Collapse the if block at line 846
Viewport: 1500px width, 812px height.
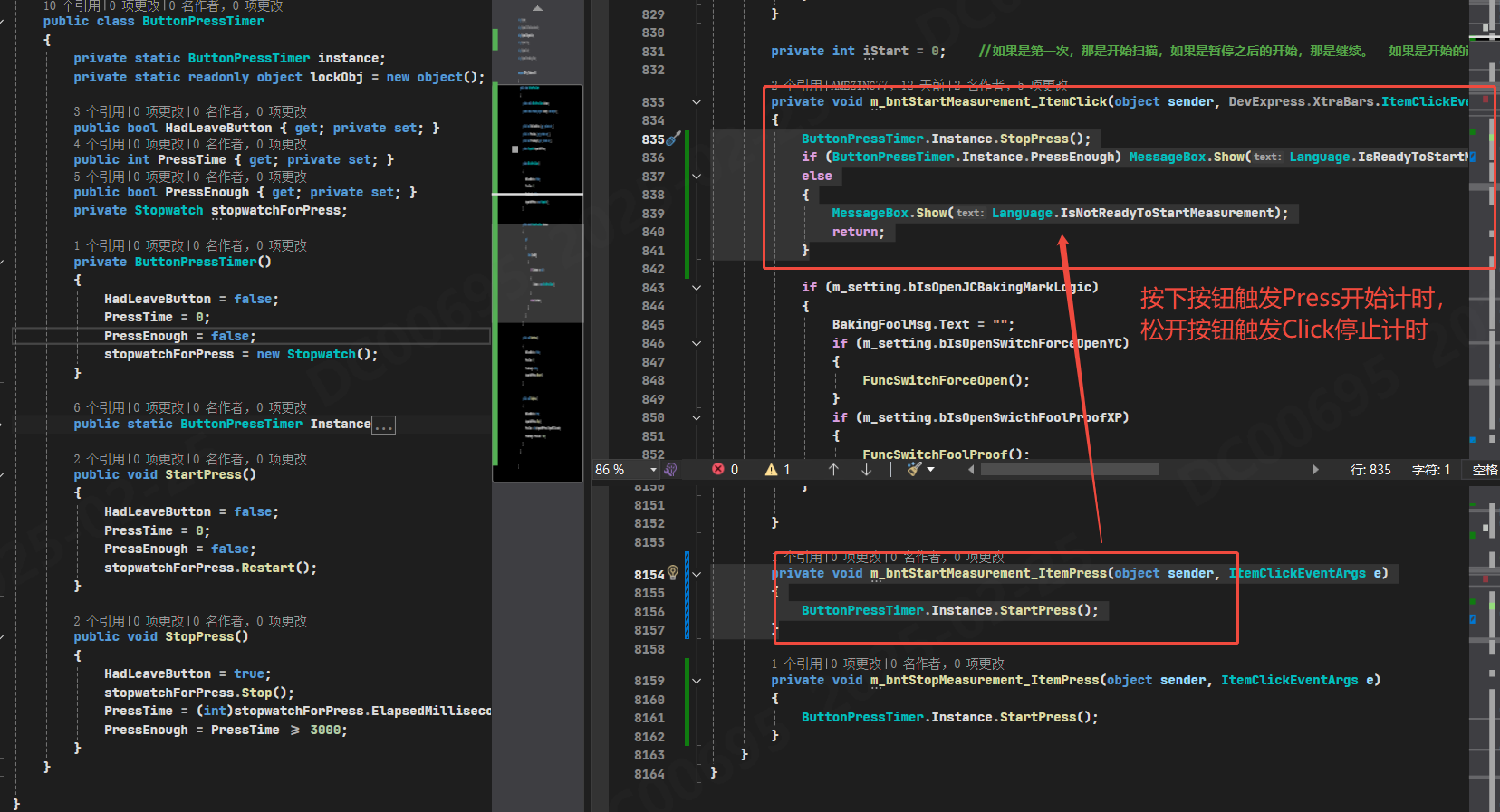697,344
